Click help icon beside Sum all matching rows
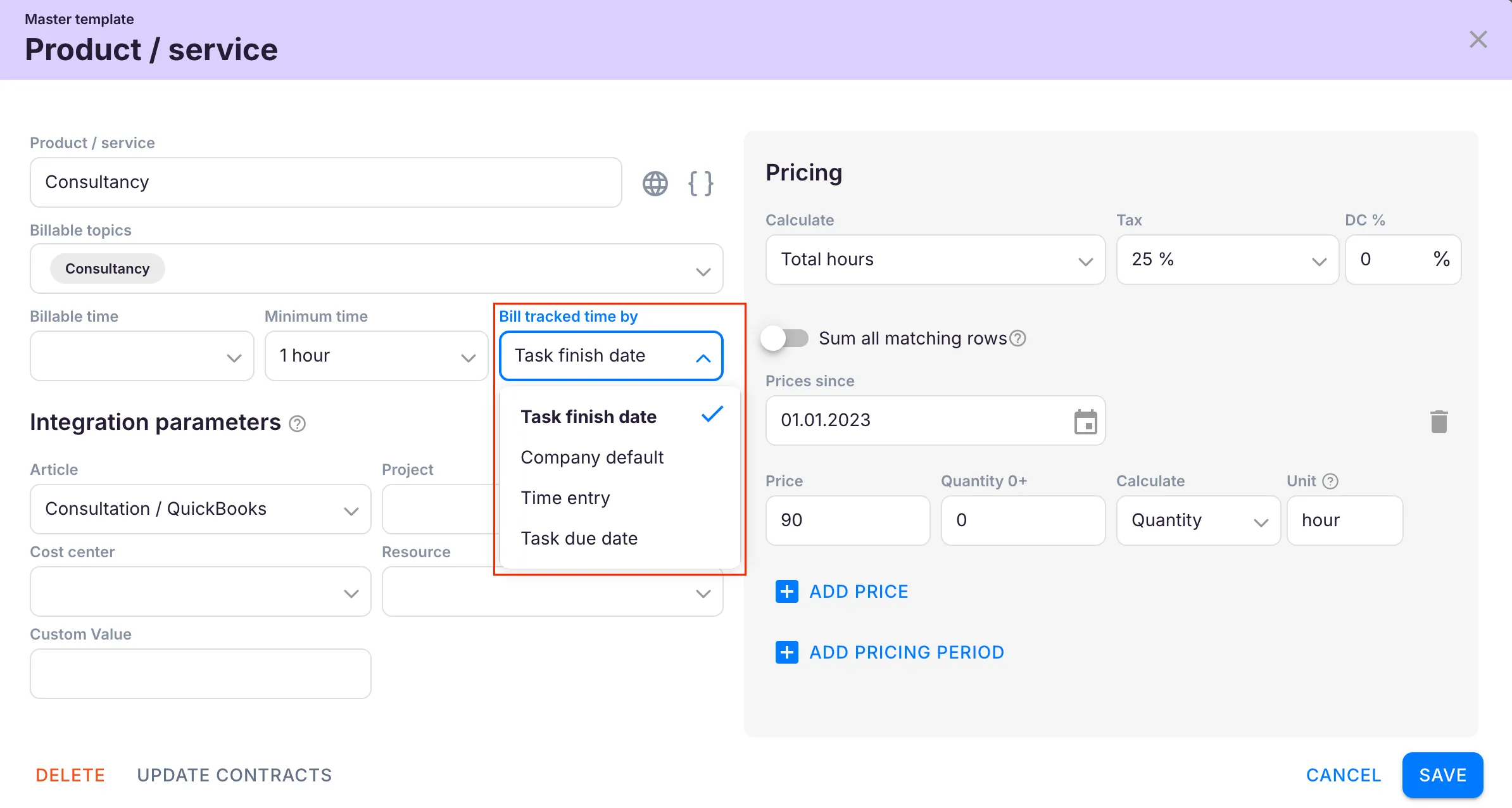Image resolution: width=1512 pixels, height=808 pixels. tap(1017, 339)
